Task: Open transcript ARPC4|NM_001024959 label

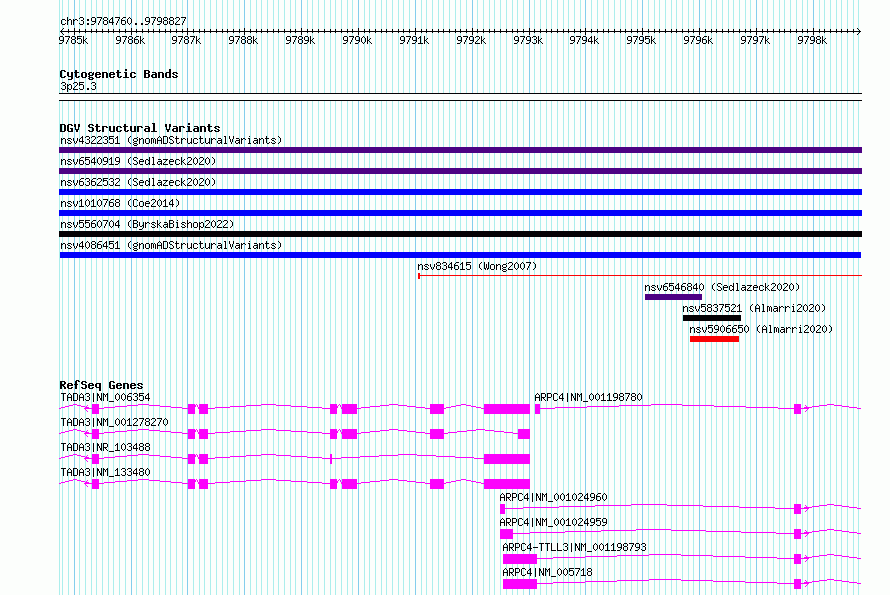Action: 553,522
